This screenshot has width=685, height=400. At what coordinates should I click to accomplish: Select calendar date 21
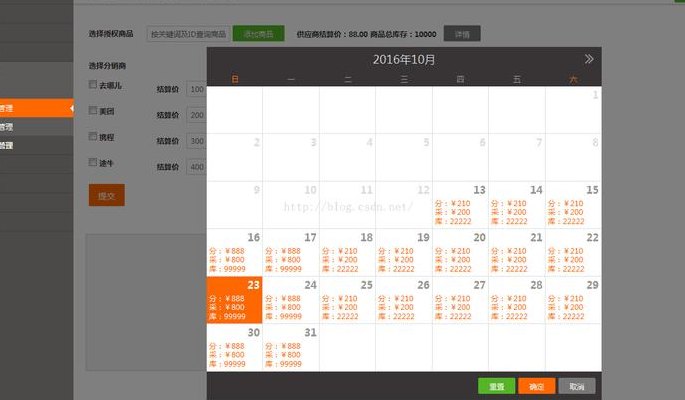coord(517,252)
